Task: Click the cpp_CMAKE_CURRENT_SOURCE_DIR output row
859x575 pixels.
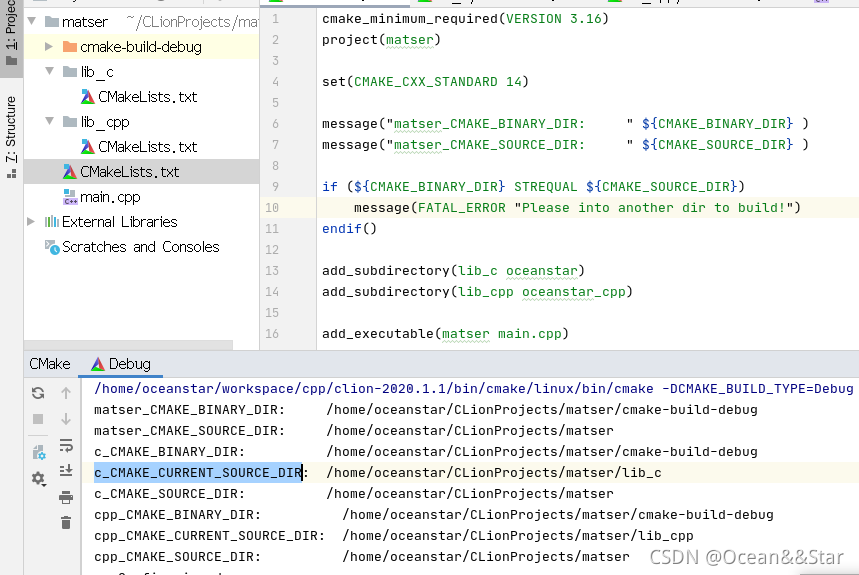Action: tap(394, 536)
